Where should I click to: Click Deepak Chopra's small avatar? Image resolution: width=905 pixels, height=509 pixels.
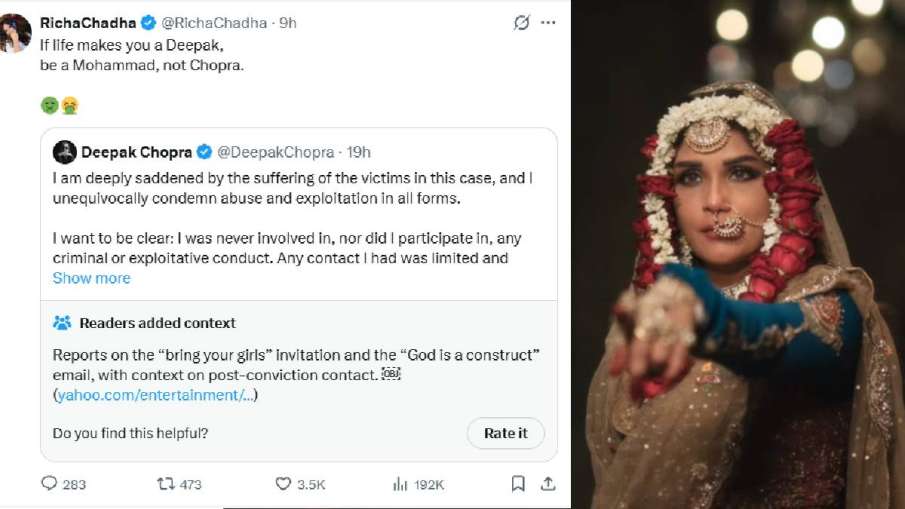[x=65, y=152]
